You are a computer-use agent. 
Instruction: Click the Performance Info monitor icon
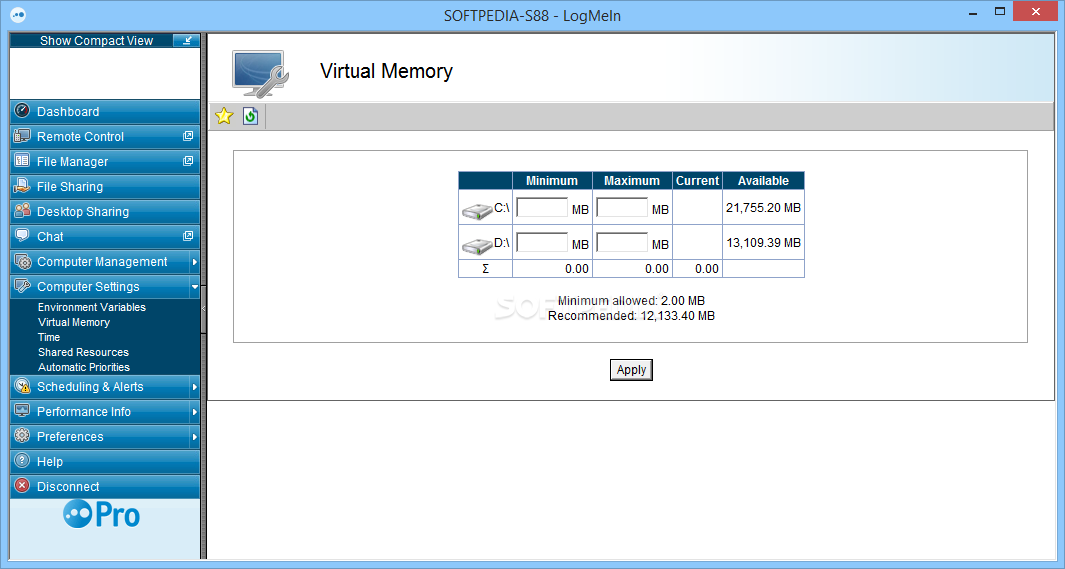(x=22, y=411)
